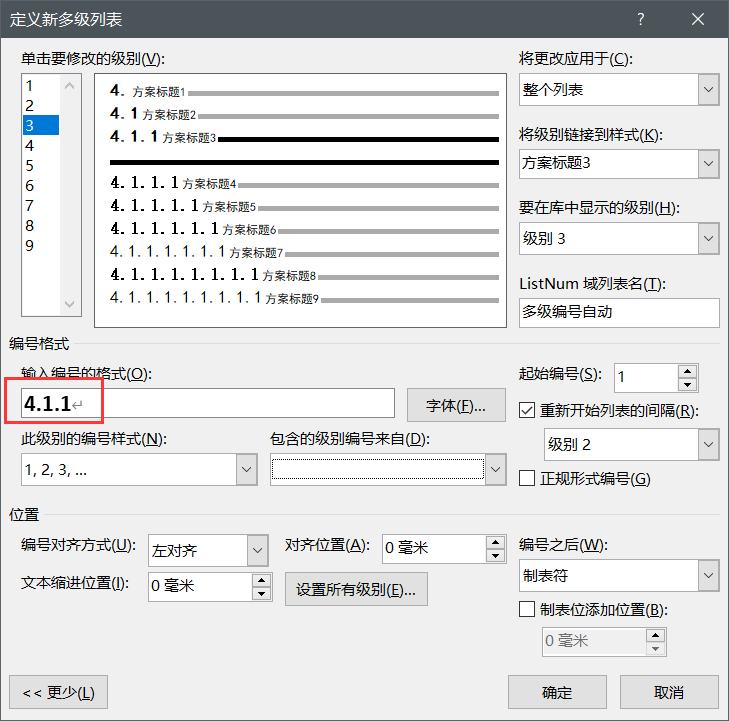This screenshot has width=729, height=721.
Task: Enable 正规形式编号 checkbox
Action: [x=528, y=479]
